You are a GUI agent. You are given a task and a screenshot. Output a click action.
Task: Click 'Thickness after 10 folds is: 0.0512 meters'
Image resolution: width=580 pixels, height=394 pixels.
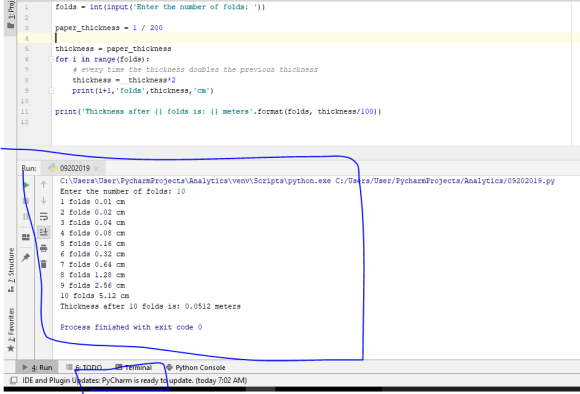[150, 306]
